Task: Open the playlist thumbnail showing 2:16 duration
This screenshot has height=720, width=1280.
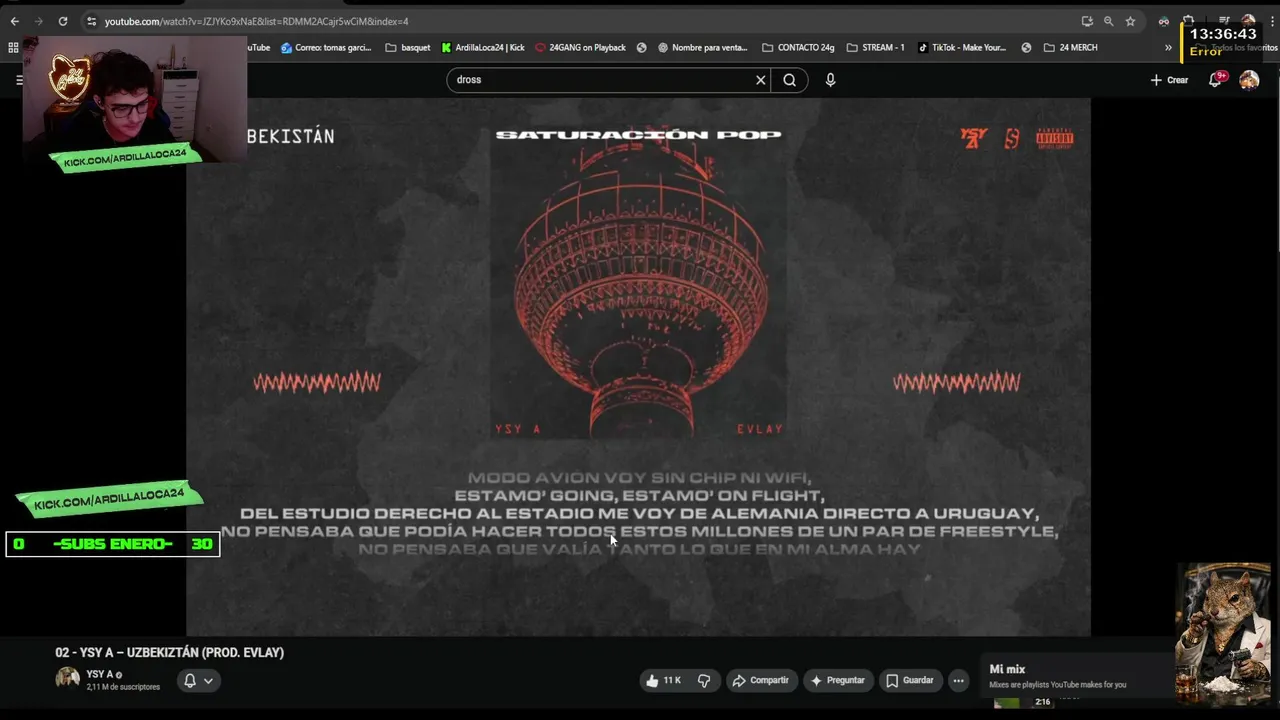Action: pos(1022,701)
